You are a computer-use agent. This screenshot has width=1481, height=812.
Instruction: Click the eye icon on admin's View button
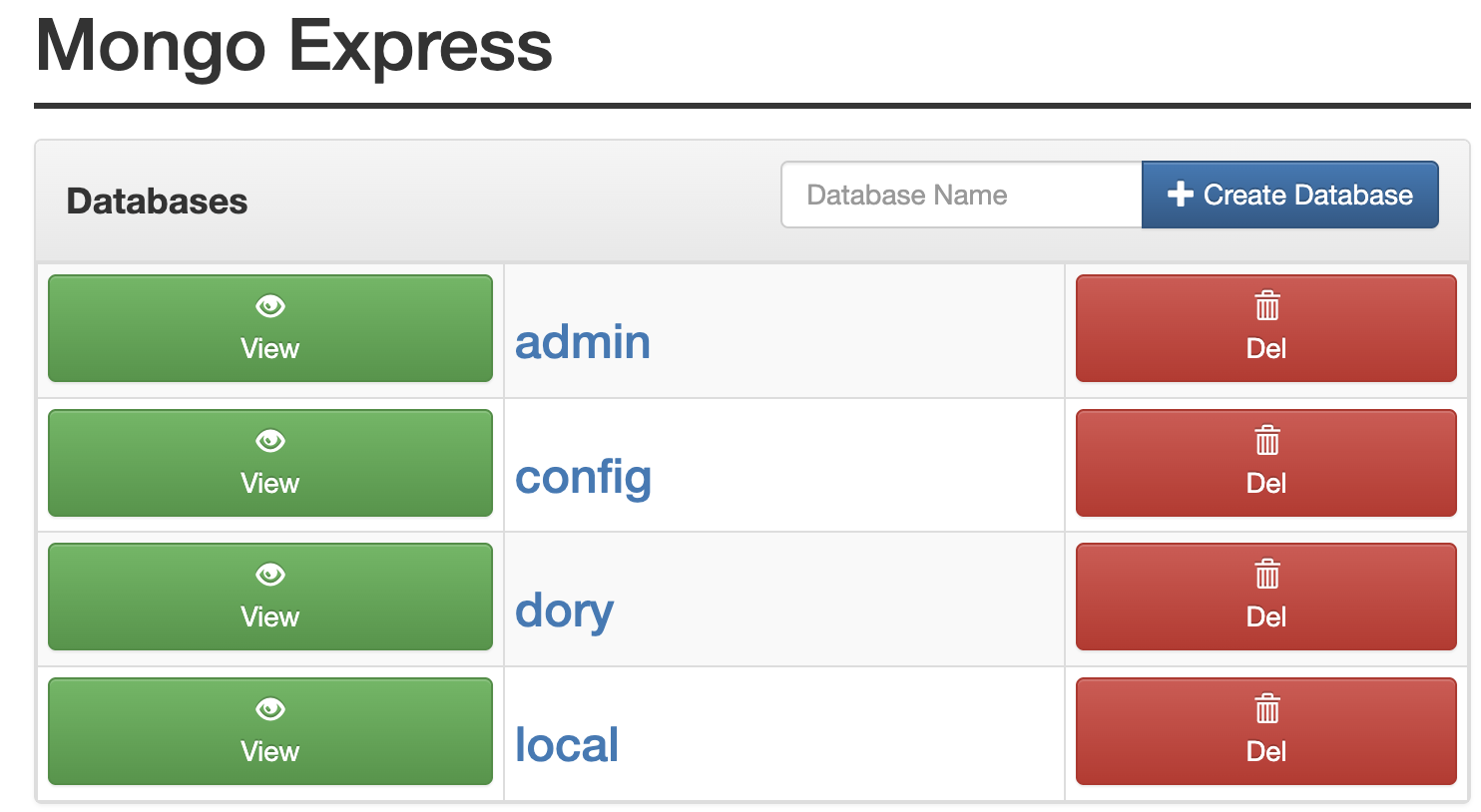[x=269, y=306]
